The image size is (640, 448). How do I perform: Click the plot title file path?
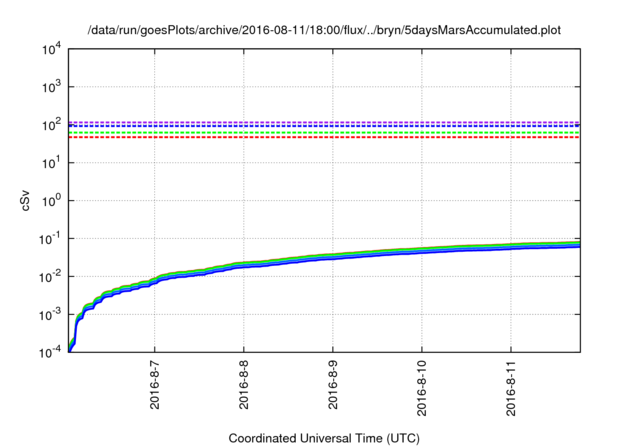324,30
